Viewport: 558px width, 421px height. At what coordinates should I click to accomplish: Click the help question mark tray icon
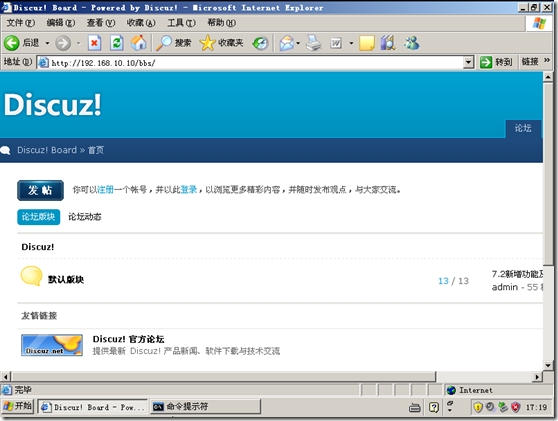tap(434, 407)
